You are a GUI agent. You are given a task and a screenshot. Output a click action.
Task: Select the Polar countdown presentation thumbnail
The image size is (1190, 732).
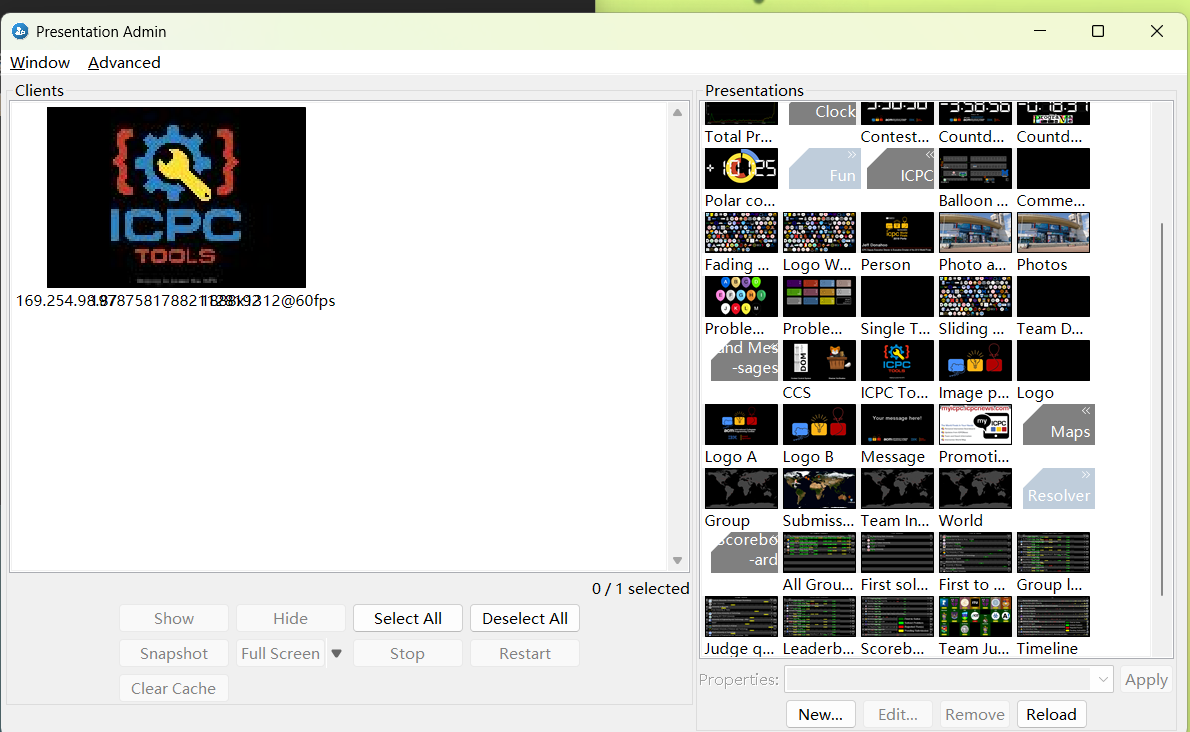pyautogui.click(x=741, y=169)
